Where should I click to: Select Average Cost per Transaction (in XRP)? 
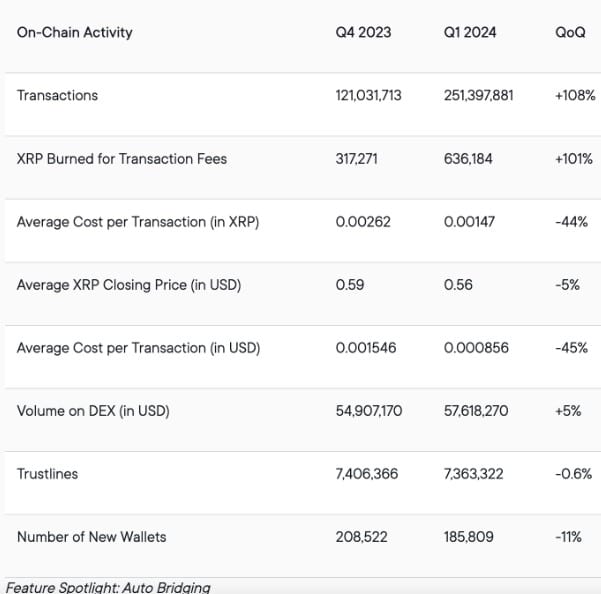pyautogui.click(x=138, y=222)
